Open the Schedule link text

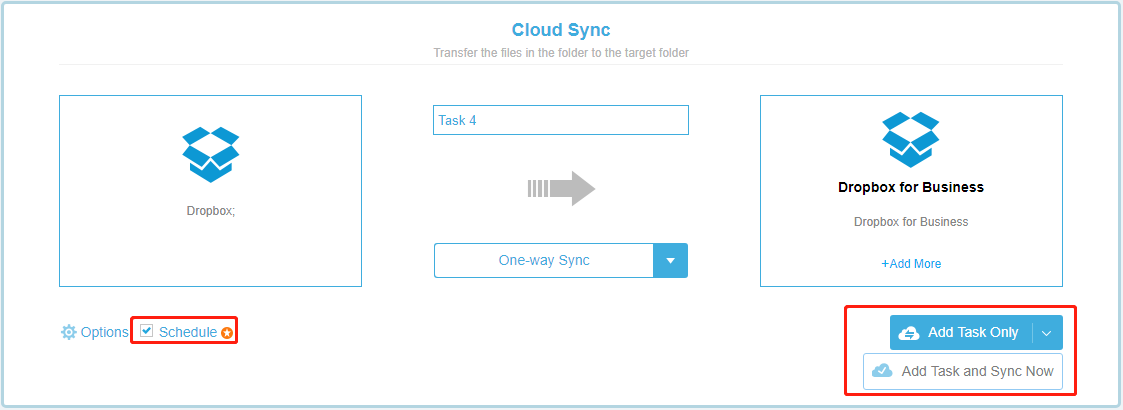pyautogui.click(x=188, y=332)
